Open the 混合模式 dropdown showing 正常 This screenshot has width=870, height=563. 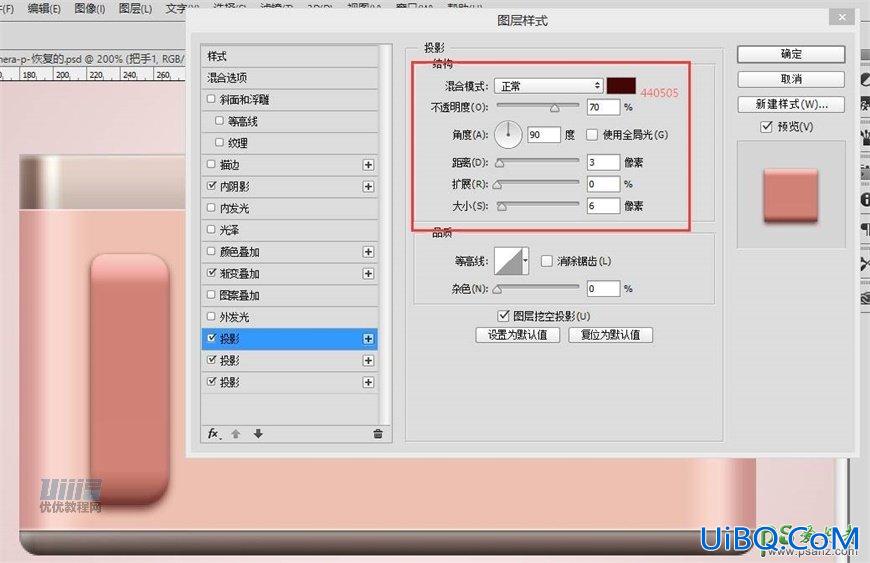548,86
